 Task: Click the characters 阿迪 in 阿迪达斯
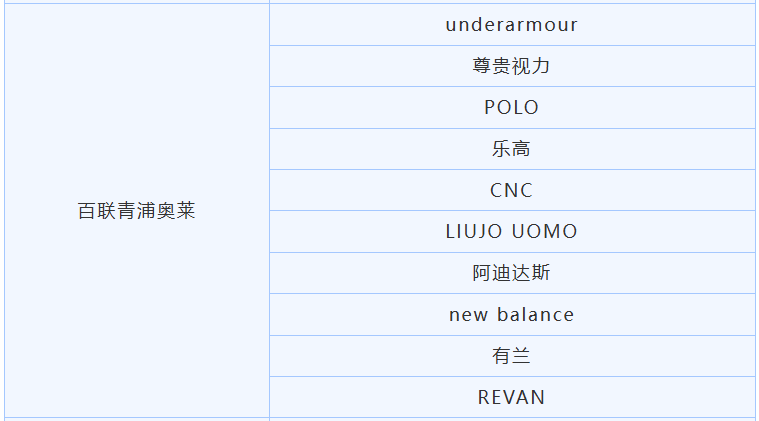[x=492, y=273]
